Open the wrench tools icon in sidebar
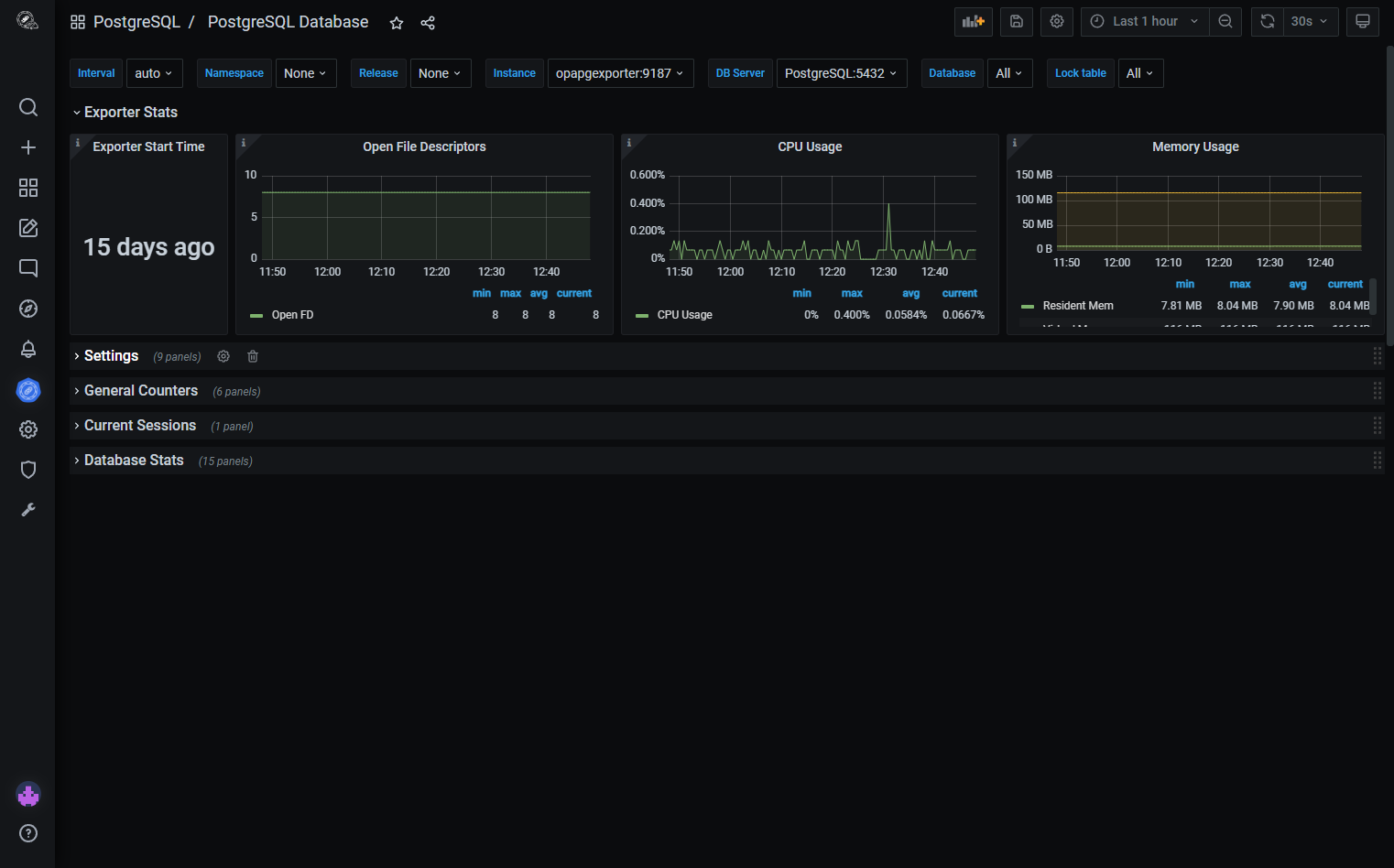The width and height of the screenshot is (1394, 868). click(x=28, y=510)
